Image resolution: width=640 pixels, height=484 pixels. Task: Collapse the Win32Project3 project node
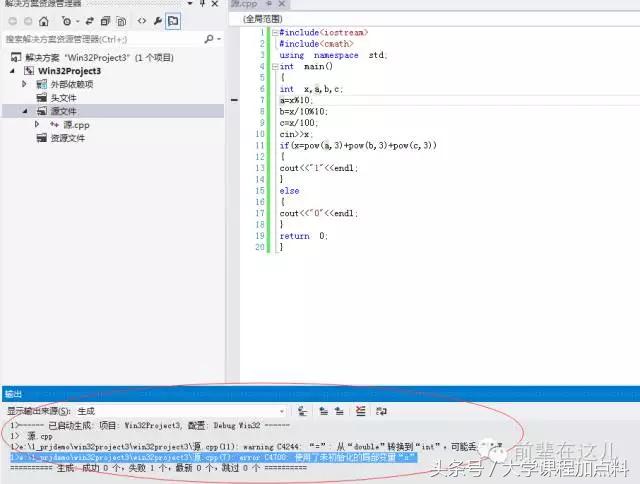coord(13,72)
